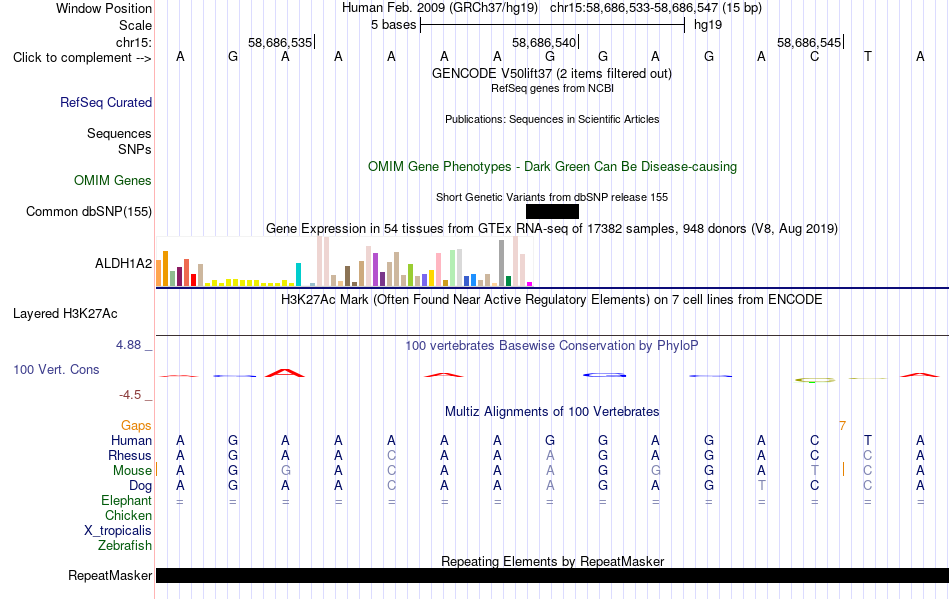Click the tall red PhyloP peak
Image resolution: width=950 pixels, height=599 pixels.
coord(285,372)
